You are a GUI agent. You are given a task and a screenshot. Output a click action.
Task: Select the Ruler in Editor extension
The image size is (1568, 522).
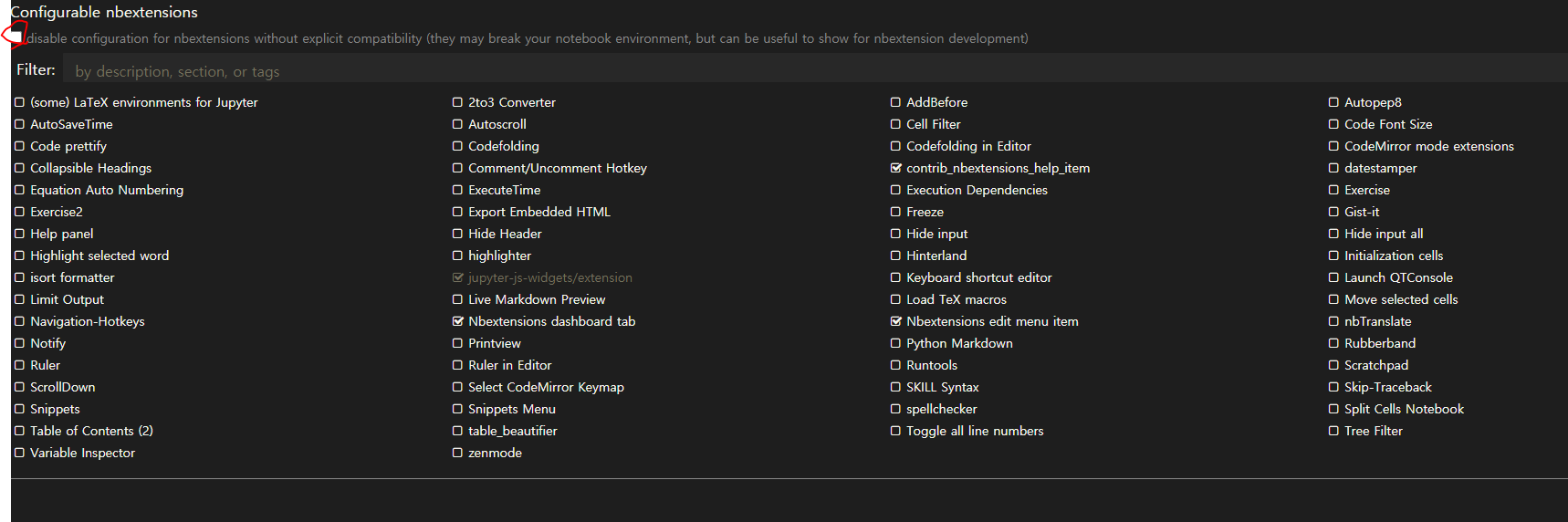point(510,365)
